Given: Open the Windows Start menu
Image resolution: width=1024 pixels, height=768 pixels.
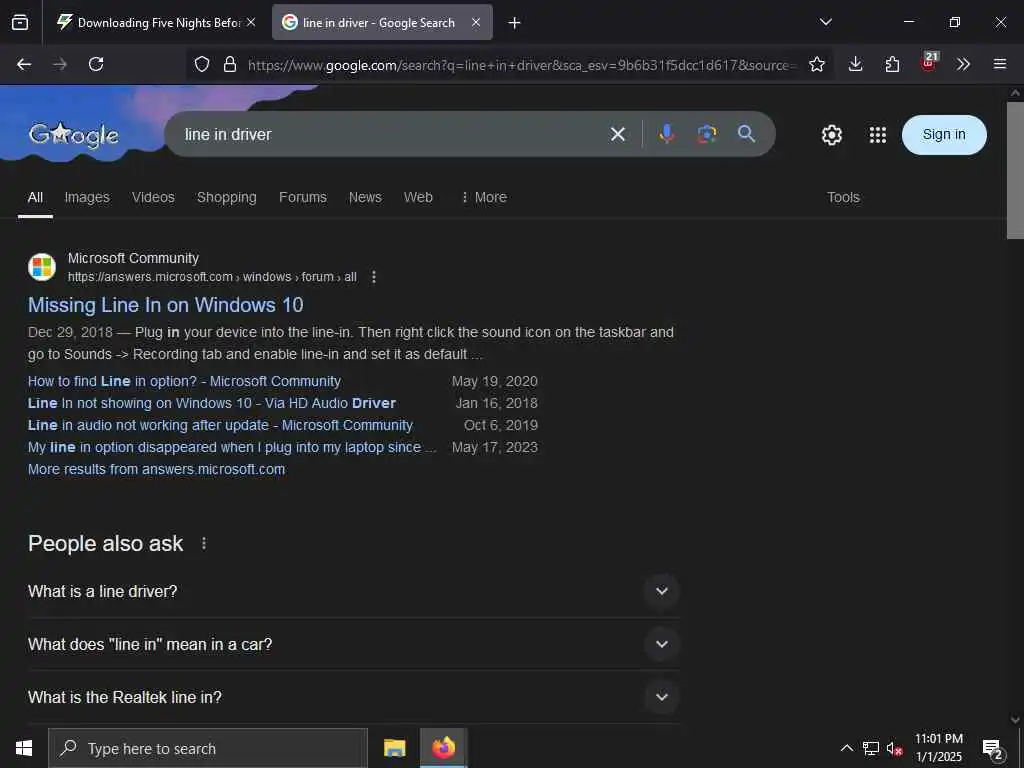Looking at the screenshot, I should pos(24,748).
